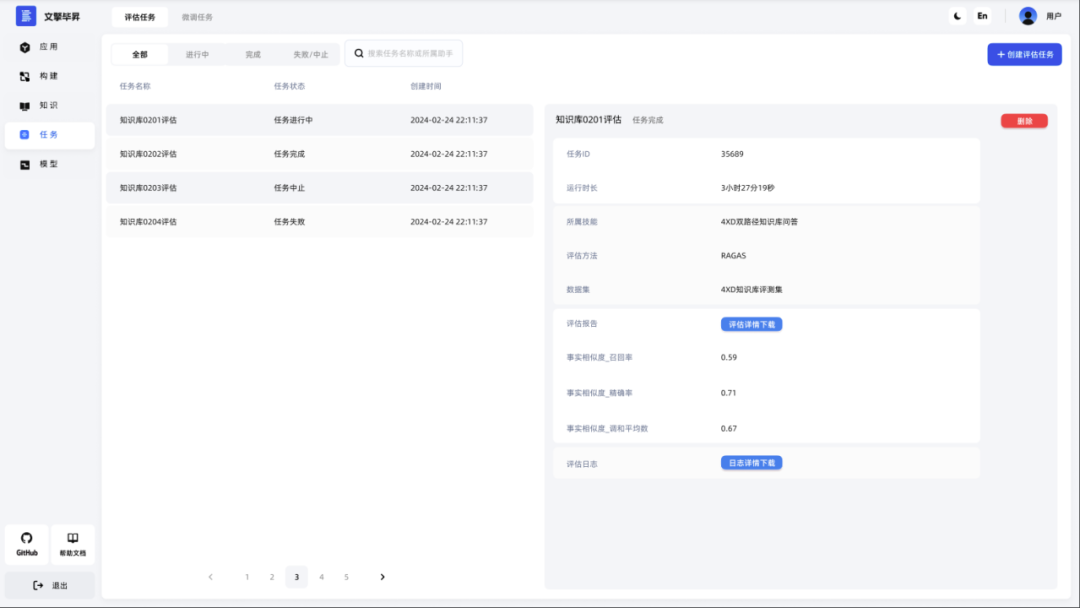This screenshot has width=1080, height=608.
Task: Click 4XD双路径知识库问答 skill value
Action: (759, 222)
